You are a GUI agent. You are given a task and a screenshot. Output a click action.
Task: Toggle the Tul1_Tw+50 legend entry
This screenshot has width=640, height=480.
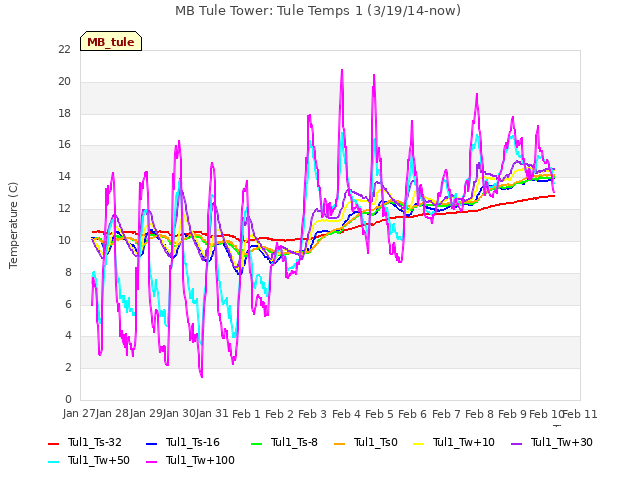tap(89, 460)
